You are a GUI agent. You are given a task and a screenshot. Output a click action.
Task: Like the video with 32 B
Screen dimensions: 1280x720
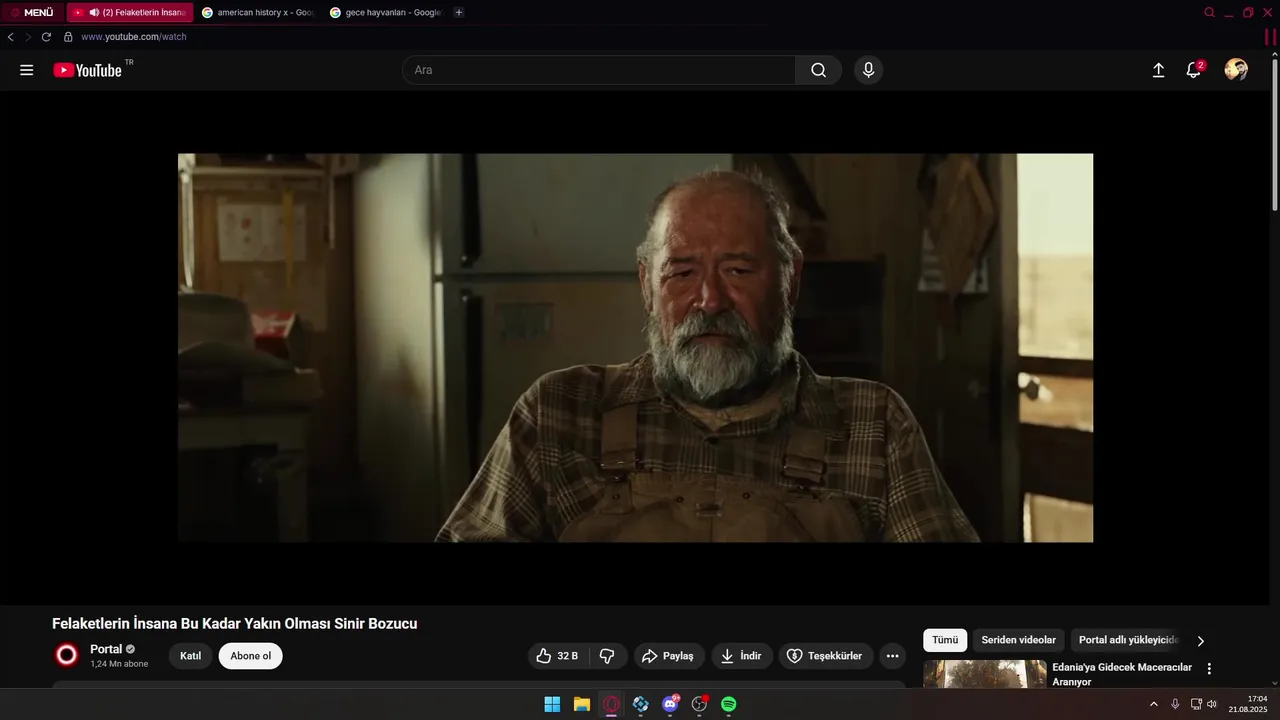557,656
